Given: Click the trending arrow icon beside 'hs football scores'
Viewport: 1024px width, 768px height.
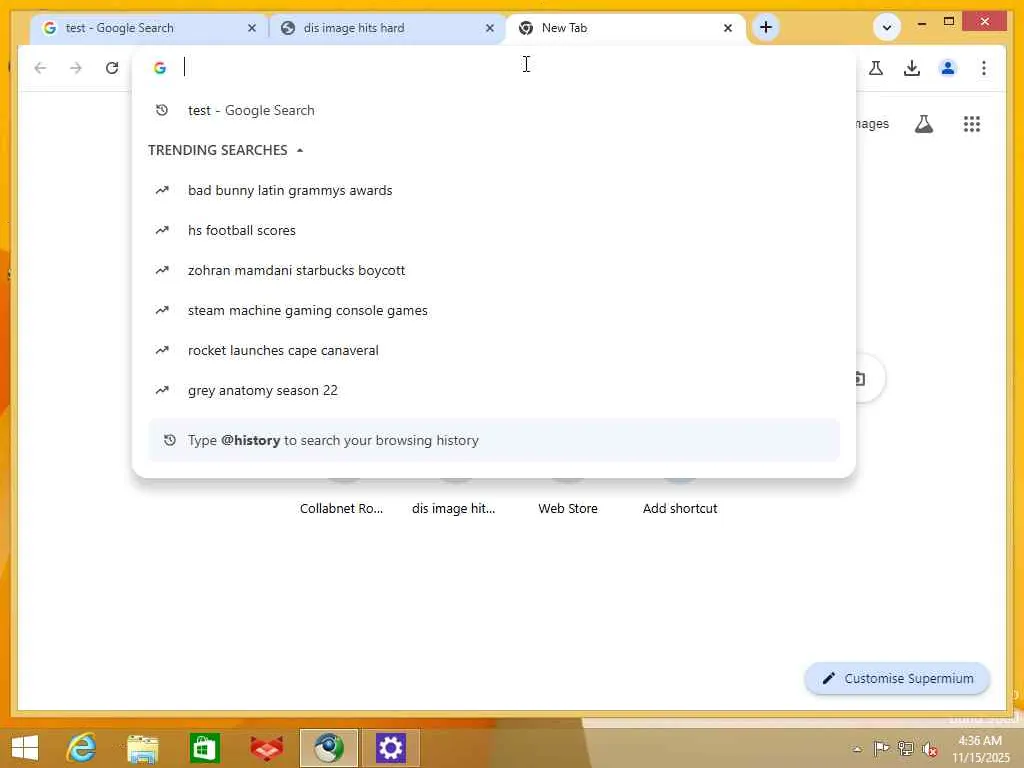Looking at the screenshot, I should 162,231.
